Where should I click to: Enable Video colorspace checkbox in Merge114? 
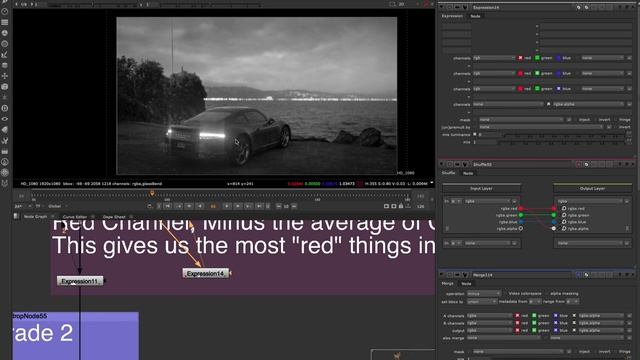click(505, 293)
